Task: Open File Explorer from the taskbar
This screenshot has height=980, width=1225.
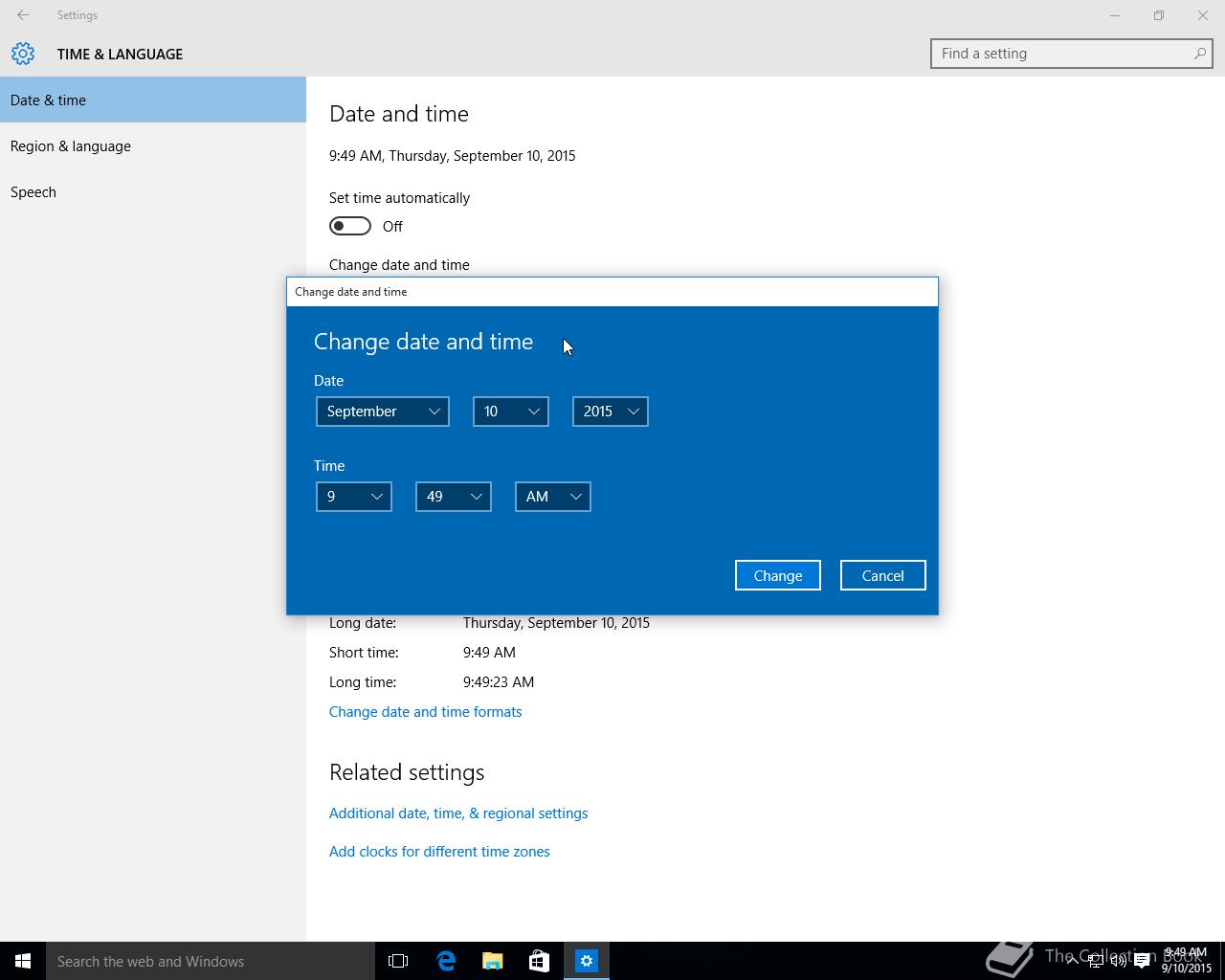Action: click(x=493, y=961)
